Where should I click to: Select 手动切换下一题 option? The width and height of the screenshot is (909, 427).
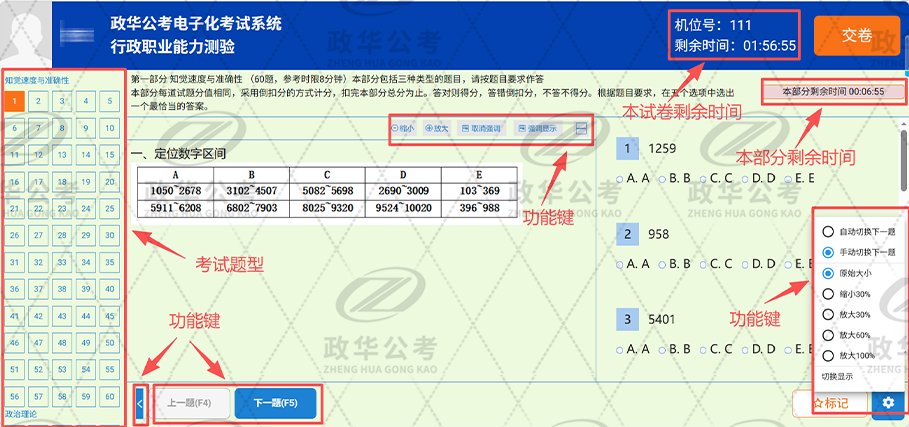tap(860, 252)
